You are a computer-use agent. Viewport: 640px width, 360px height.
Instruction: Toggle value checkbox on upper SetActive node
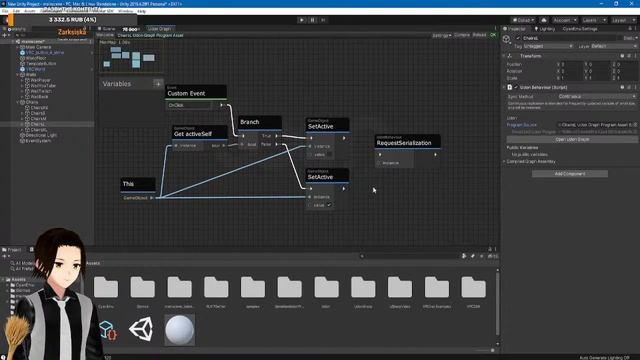[329, 155]
